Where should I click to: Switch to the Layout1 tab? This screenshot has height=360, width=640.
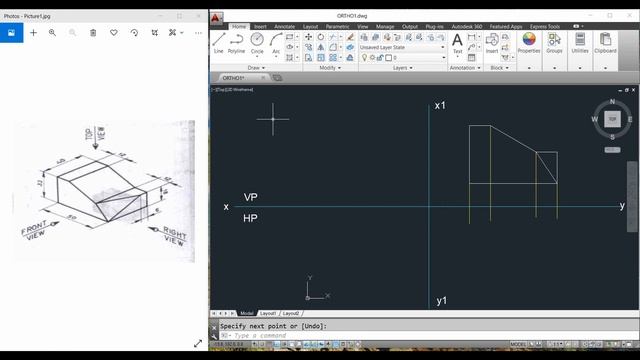tap(268, 313)
